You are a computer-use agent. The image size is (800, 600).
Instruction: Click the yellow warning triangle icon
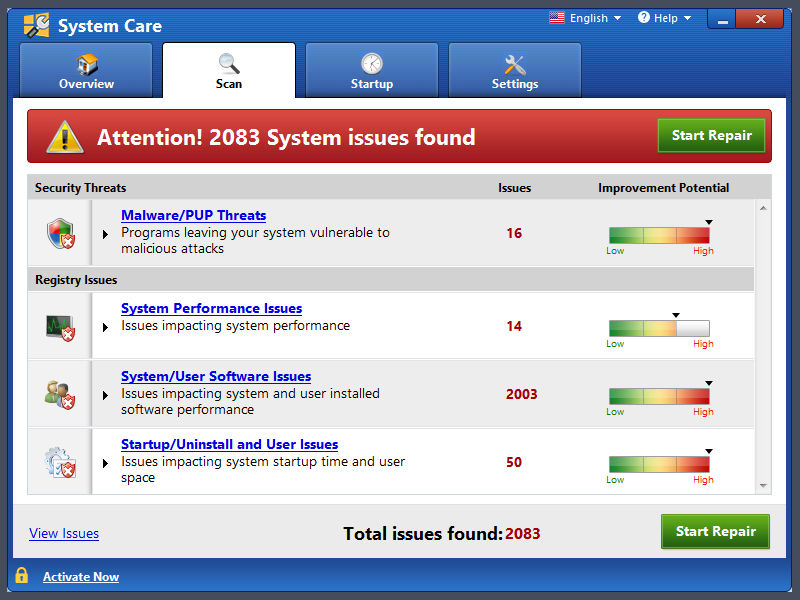[x=64, y=136]
